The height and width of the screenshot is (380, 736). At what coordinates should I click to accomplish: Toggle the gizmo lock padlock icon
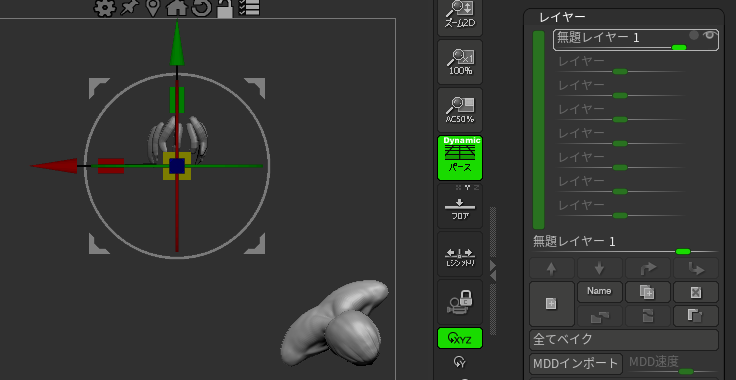pos(224,9)
